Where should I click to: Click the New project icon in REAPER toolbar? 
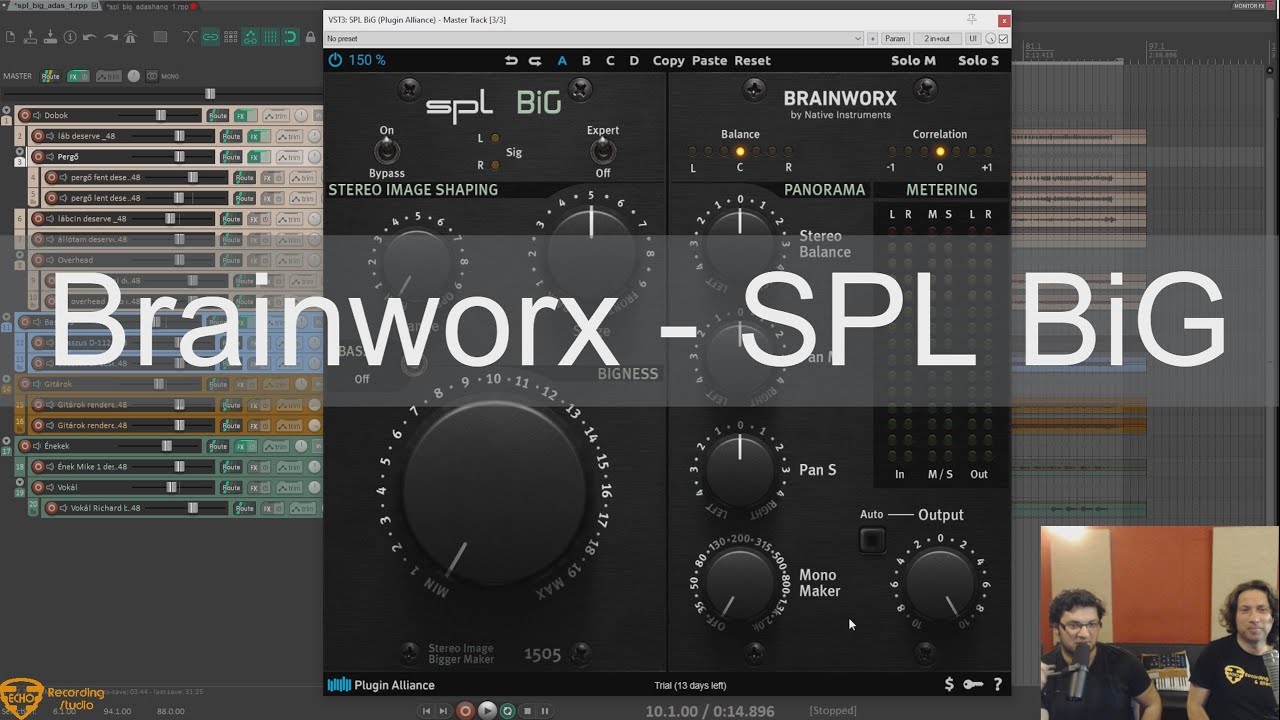(10, 37)
